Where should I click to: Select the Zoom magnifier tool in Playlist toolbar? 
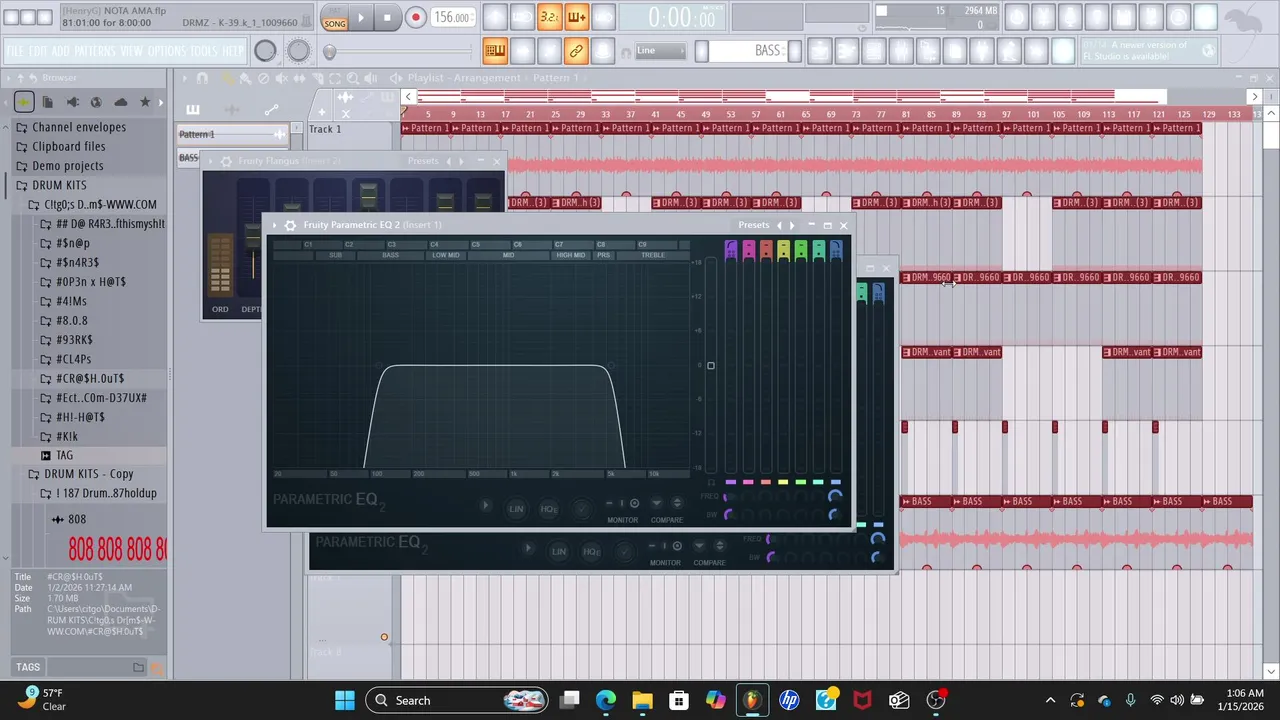click(352, 78)
